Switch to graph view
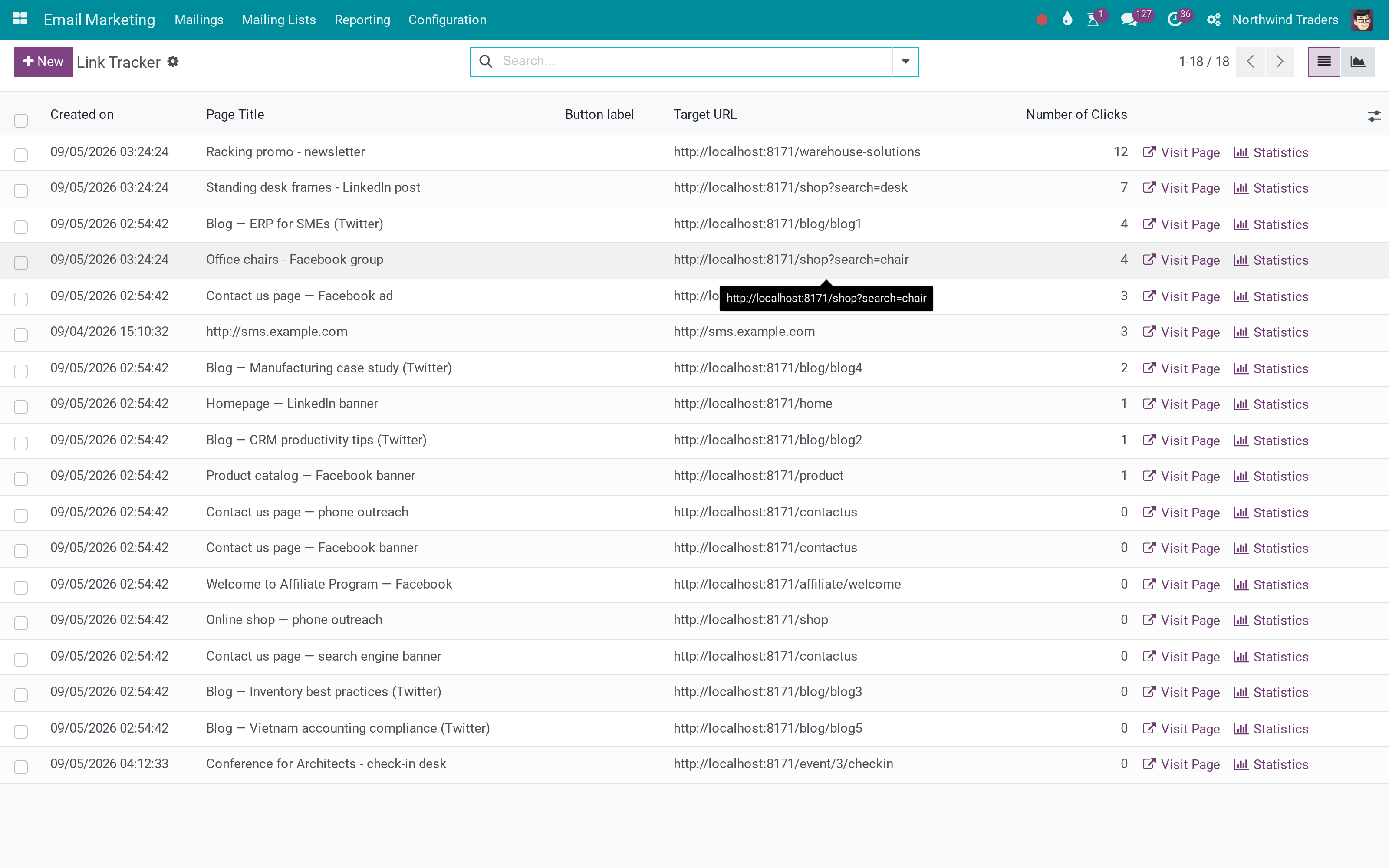Screen dimensions: 1389x868 [1357, 62]
